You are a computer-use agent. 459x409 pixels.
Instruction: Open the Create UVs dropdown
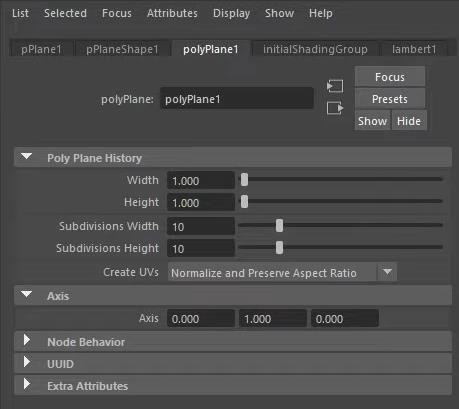(282, 272)
